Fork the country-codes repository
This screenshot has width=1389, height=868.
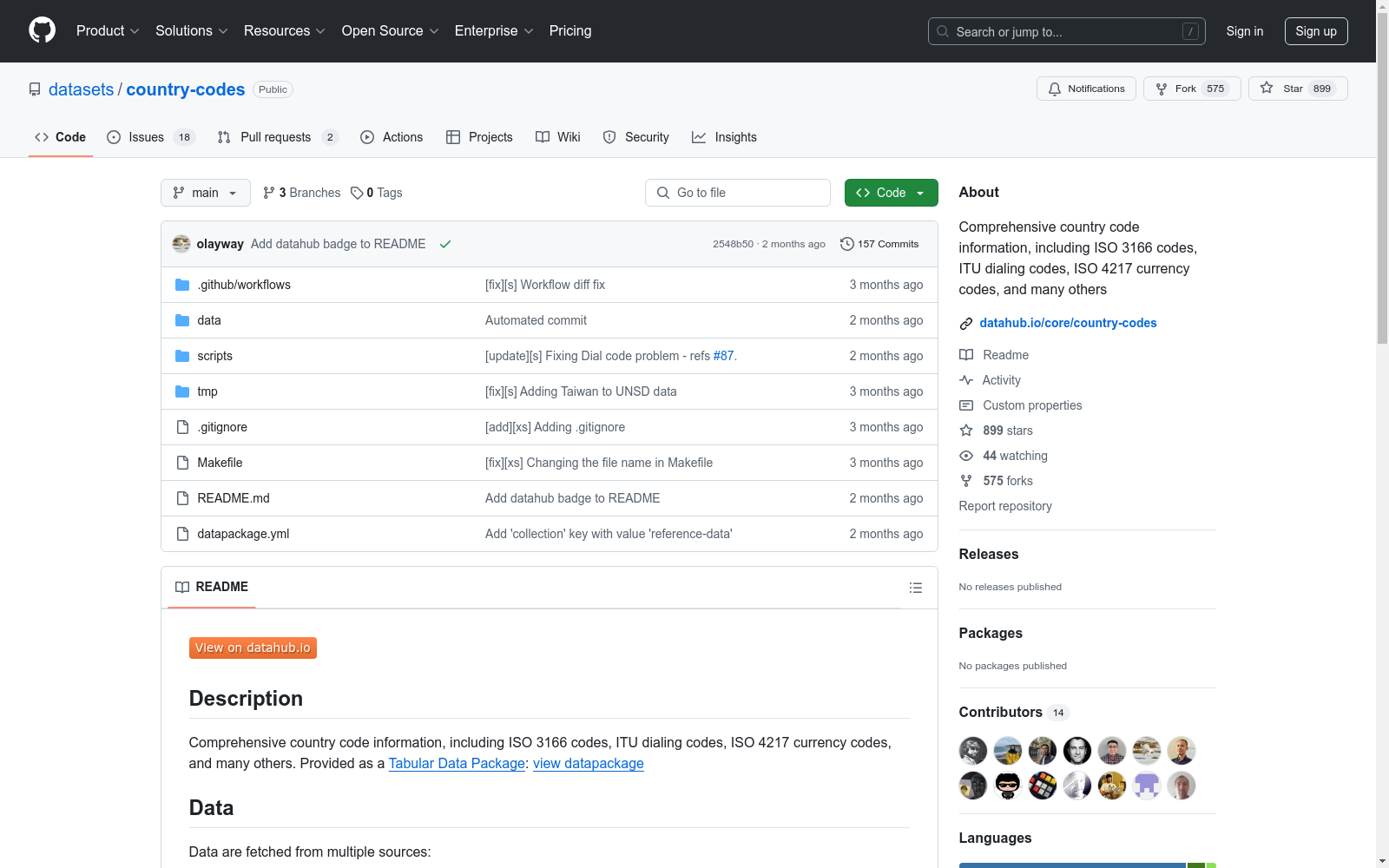point(1192,89)
